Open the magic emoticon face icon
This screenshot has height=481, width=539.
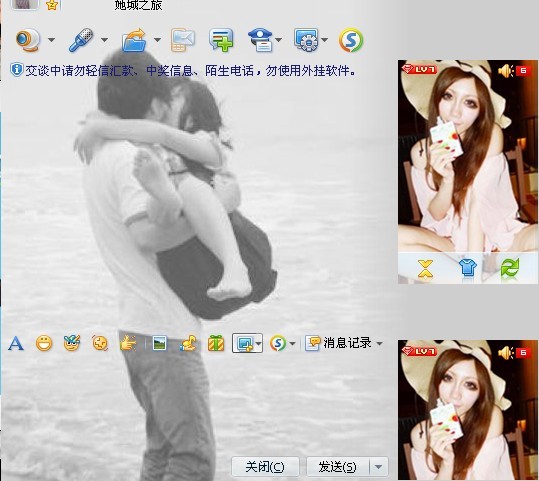tap(72, 343)
